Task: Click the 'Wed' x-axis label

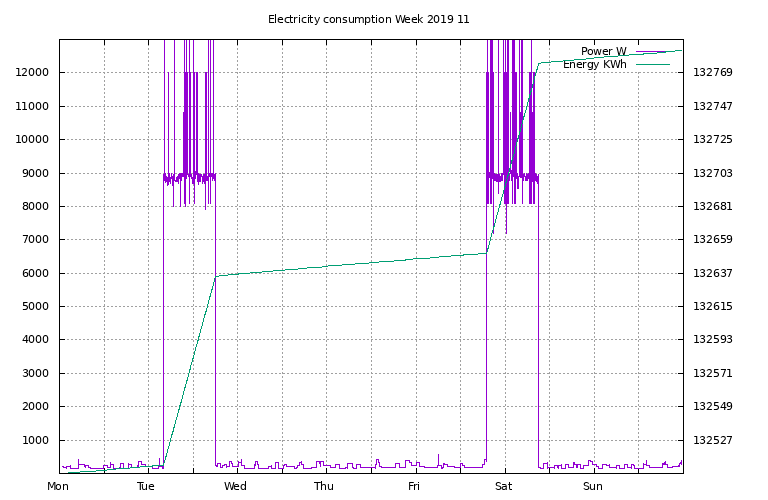Action: [235, 486]
